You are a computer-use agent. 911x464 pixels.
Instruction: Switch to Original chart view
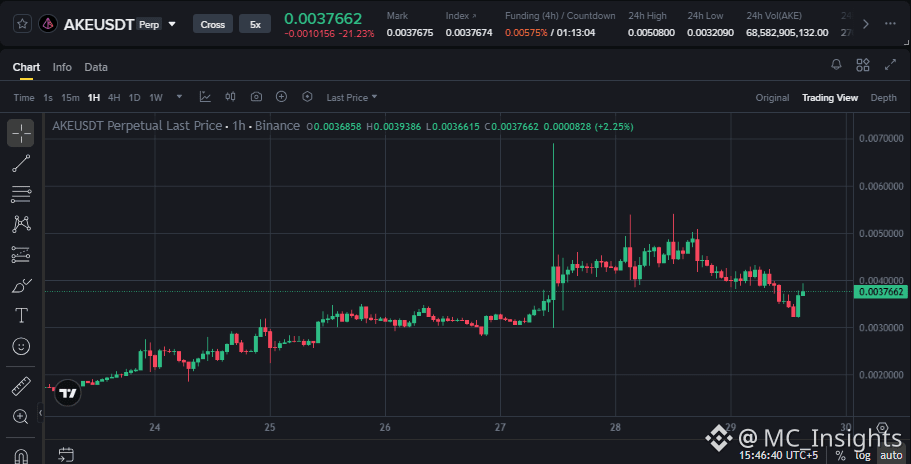[x=772, y=98]
